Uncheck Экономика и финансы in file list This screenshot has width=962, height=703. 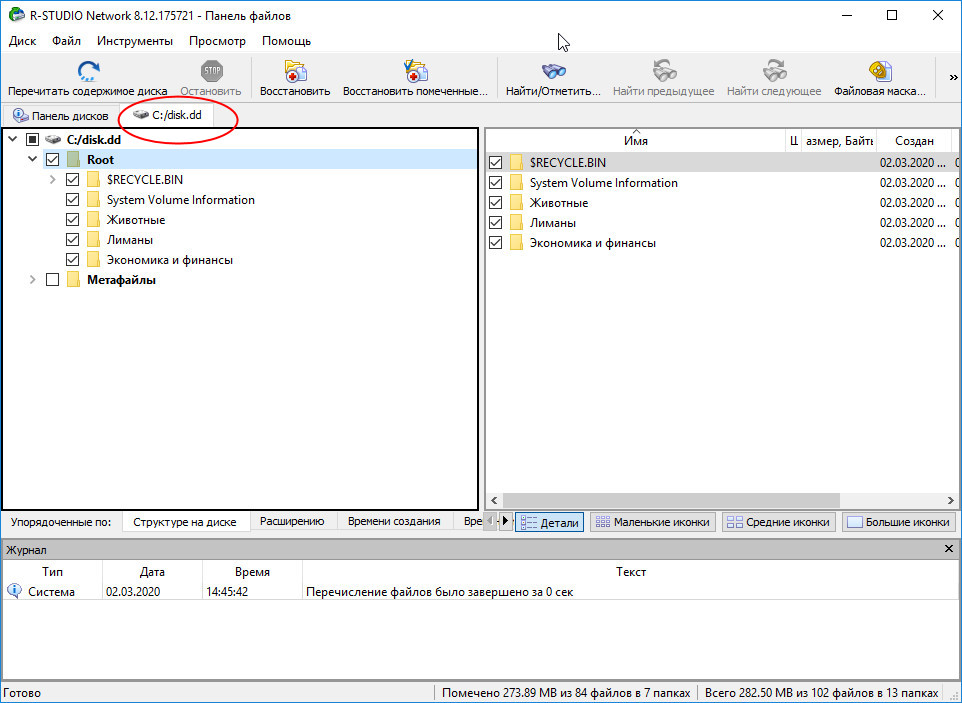click(x=496, y=243)
